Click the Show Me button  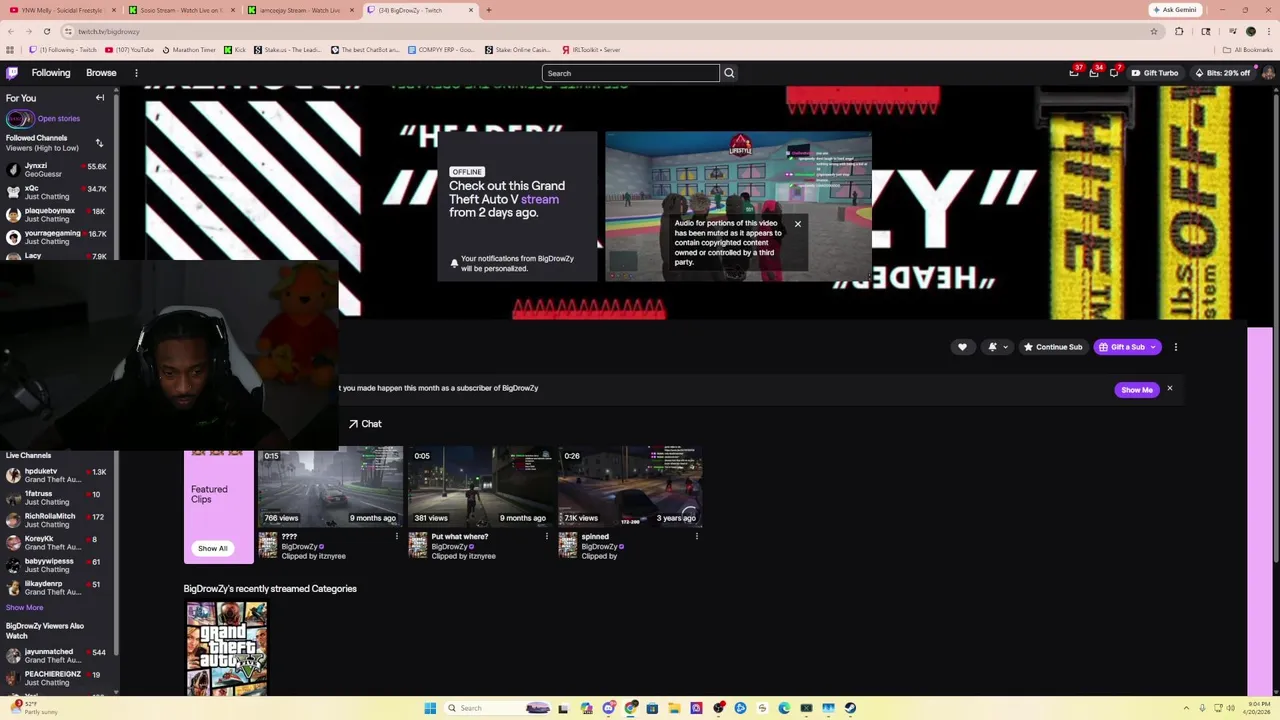pyautogui.click(x=1137, y=389)
